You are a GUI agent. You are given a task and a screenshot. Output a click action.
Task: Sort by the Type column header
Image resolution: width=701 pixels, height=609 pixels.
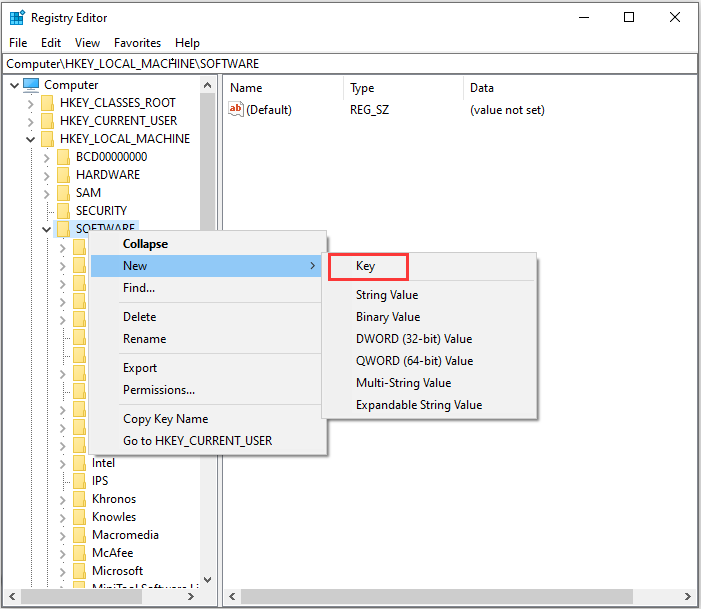click(x=362, y=88)
